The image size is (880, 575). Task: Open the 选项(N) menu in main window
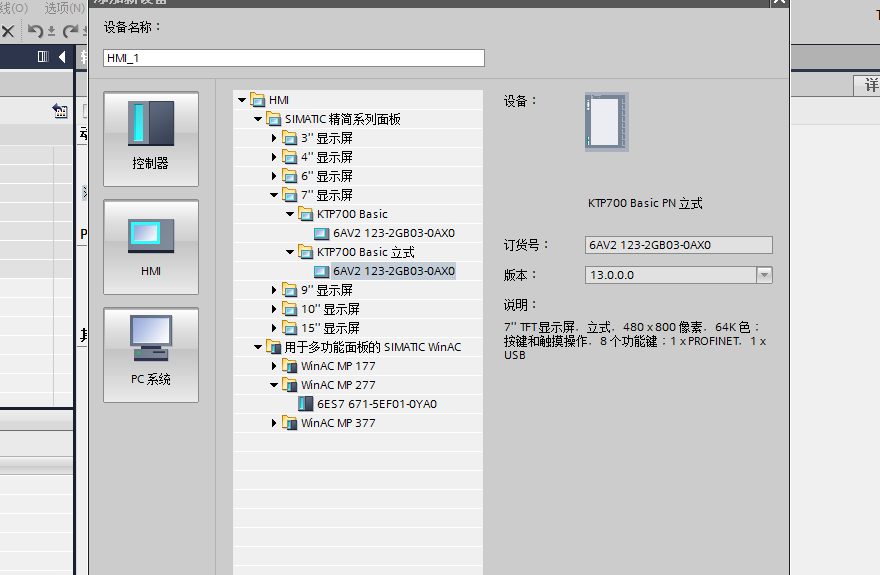65,8
